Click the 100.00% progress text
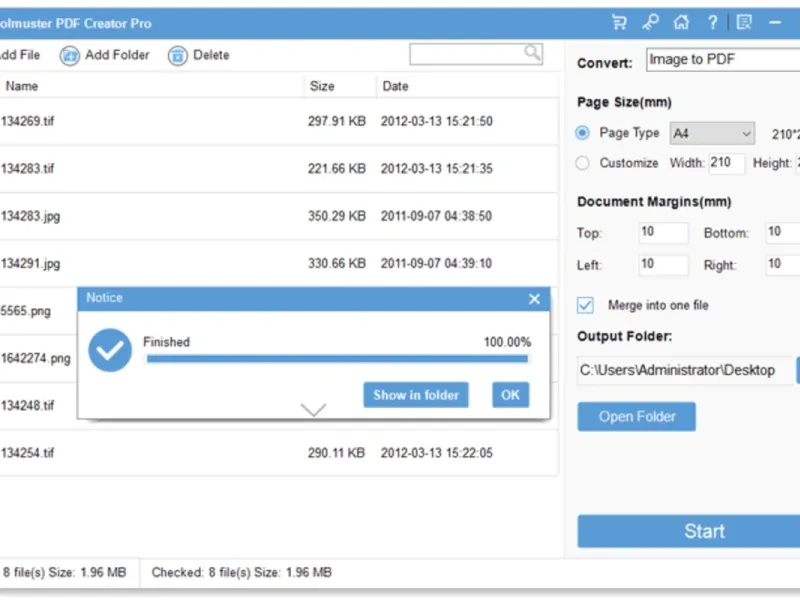This screenshot has width=800, height=600. pos(507,342)
